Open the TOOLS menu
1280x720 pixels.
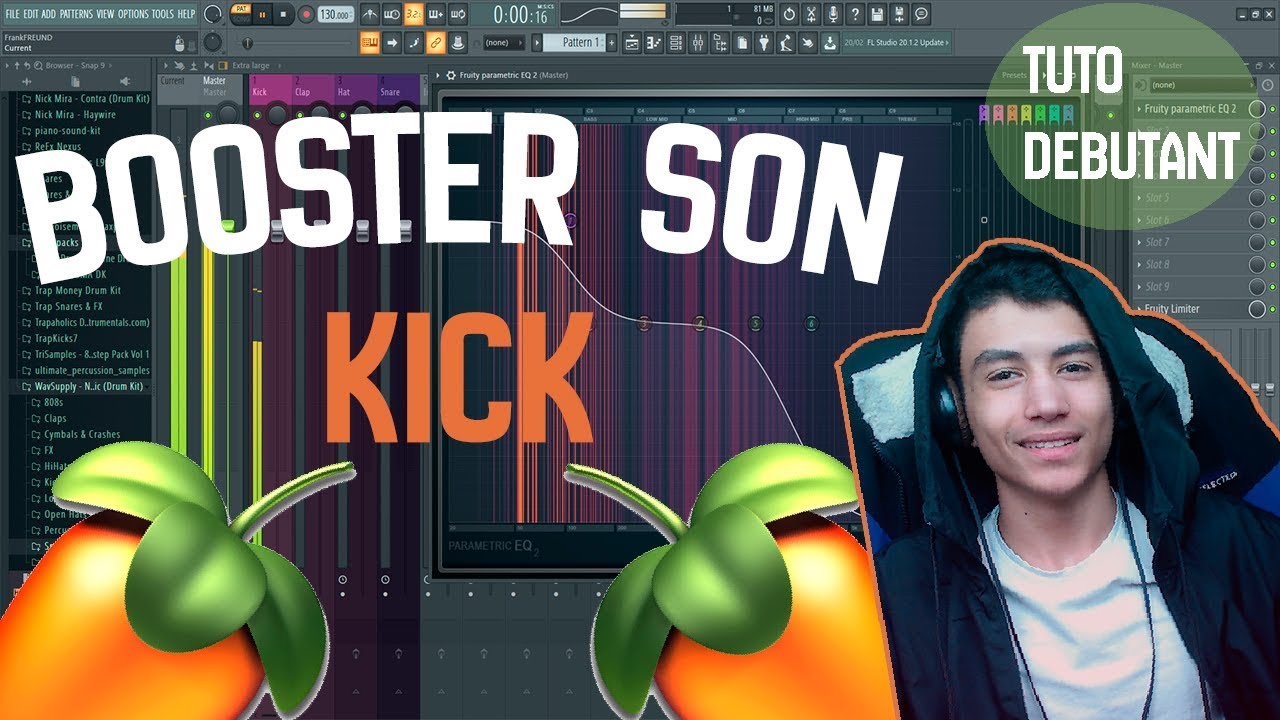coord(163,14)
